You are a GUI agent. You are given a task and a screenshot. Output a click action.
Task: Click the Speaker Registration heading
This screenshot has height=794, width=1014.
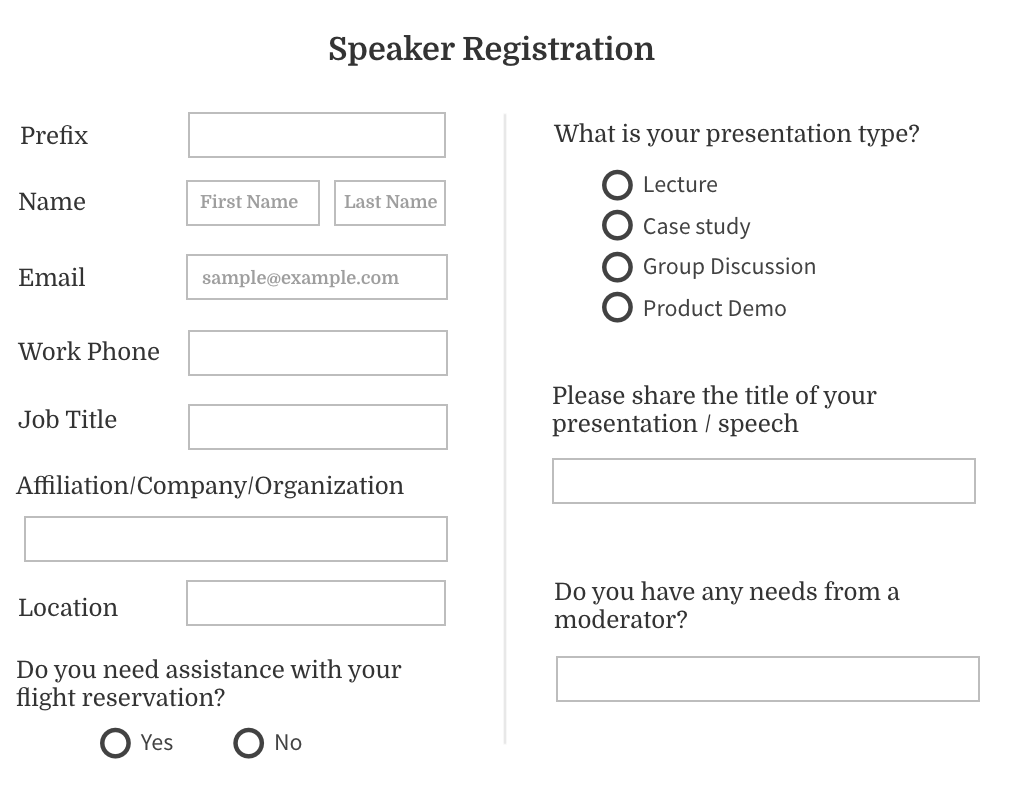click(491, 49)
